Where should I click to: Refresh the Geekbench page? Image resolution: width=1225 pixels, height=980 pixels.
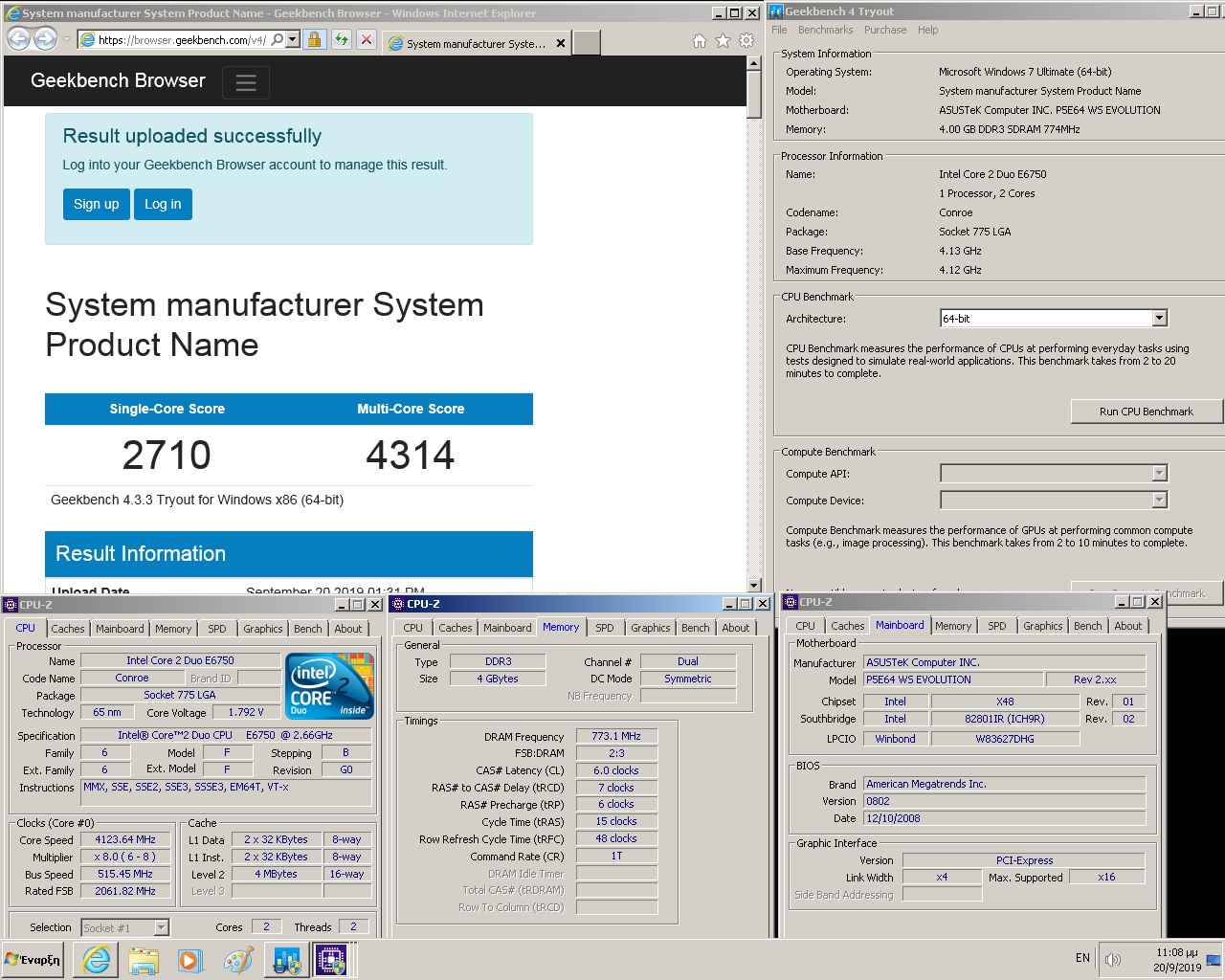coord(342,40)
